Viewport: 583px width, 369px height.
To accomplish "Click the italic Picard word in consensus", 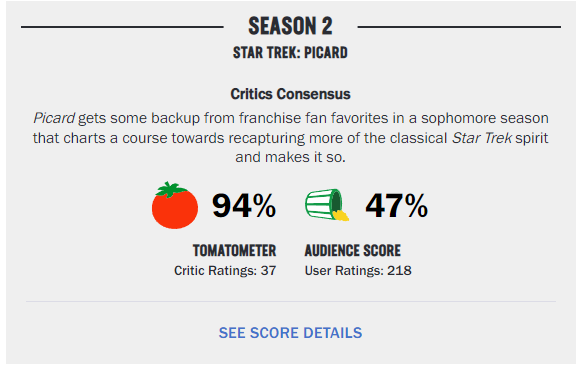I will coord(54,118).
